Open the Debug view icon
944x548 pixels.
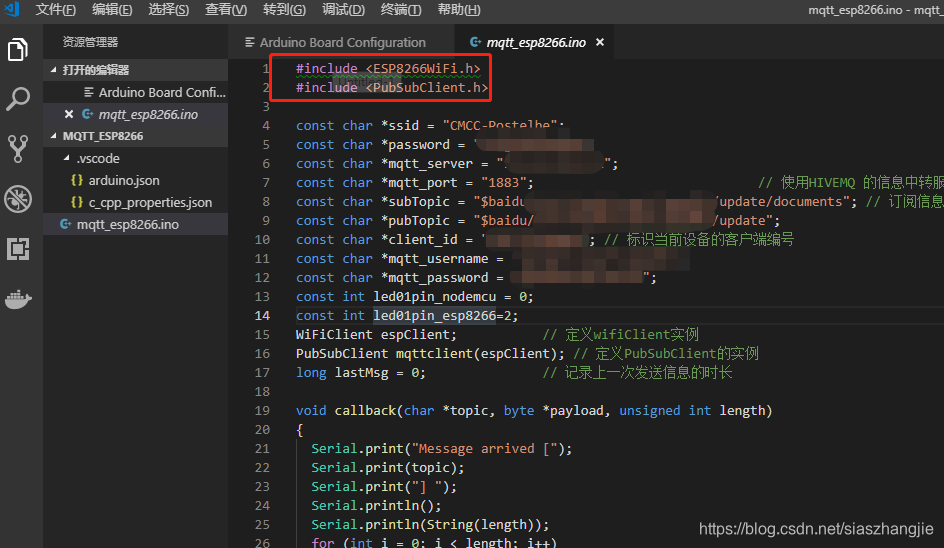[18, 199]
